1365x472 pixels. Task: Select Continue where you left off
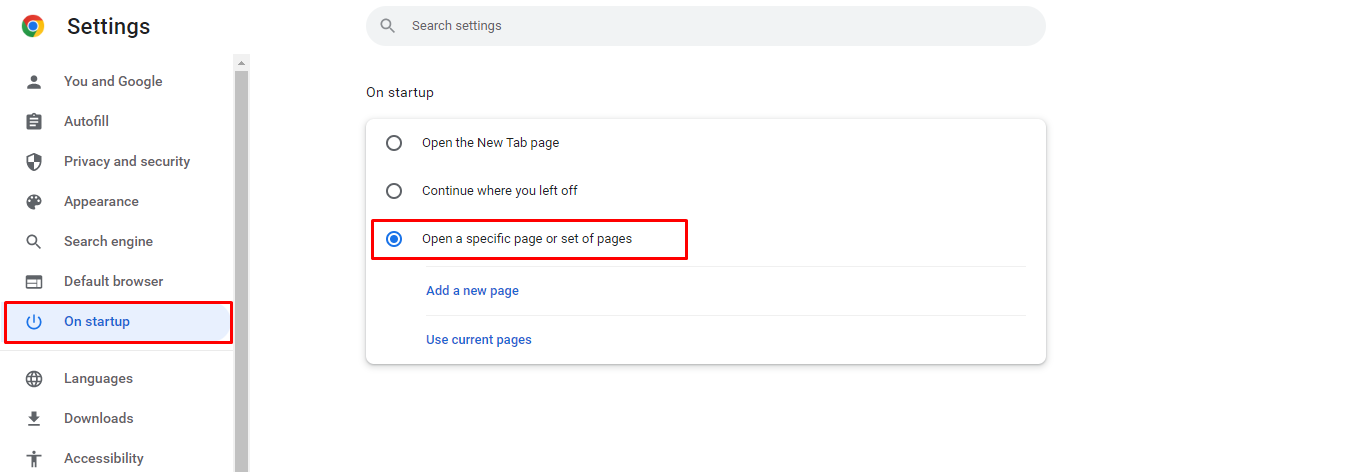click(x=394, y=191)
